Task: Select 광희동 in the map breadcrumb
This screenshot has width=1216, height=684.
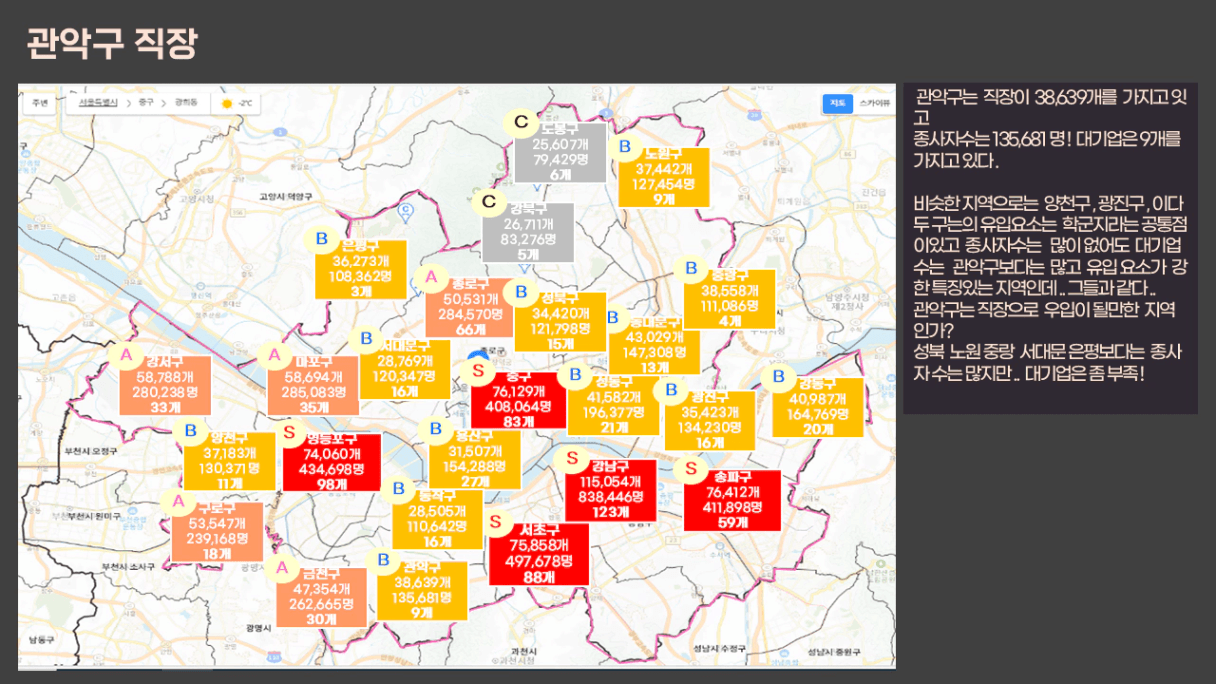Action: click(x=186, y=102)
